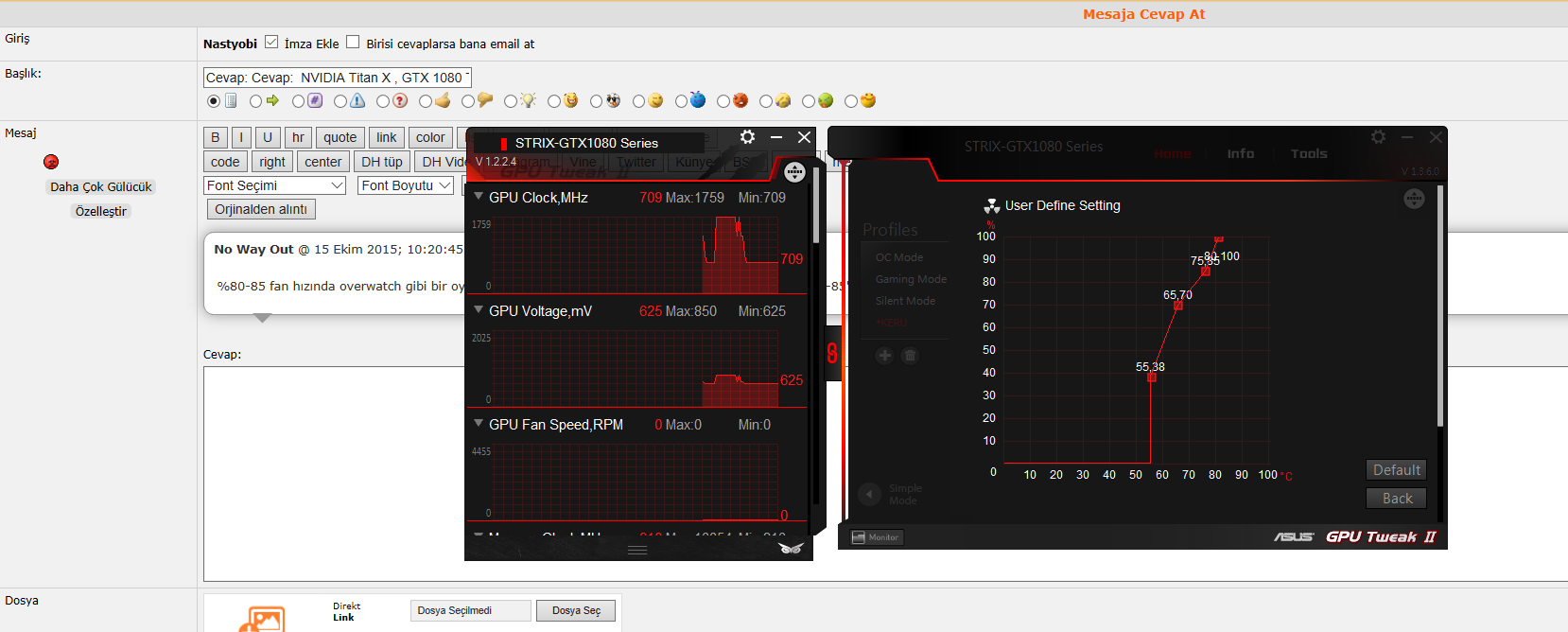Click the Özelleştir link
This screenshot has width=1568, height=632.
click(x=101, y=211)
